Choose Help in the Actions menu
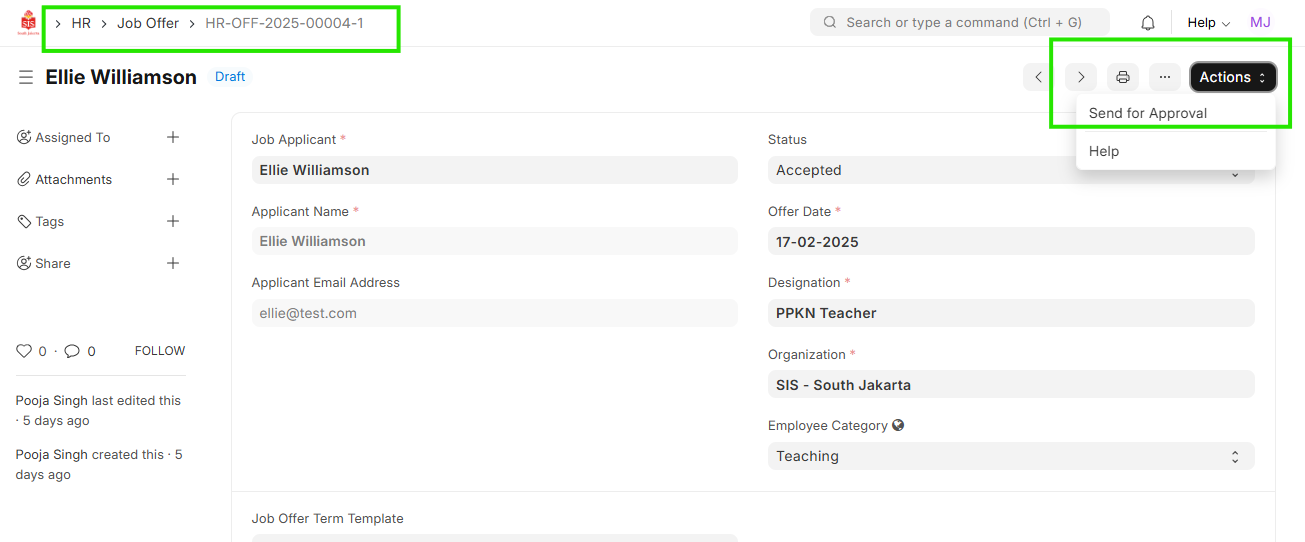This screenshot has width=1305, height=542. (1104, 151)
